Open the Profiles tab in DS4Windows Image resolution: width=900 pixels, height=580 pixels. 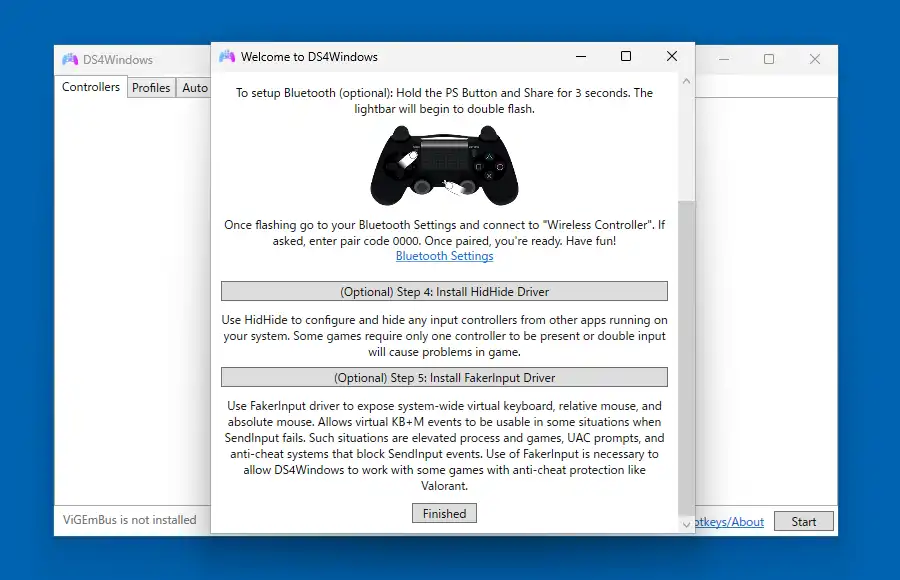(x=151, y=88)
